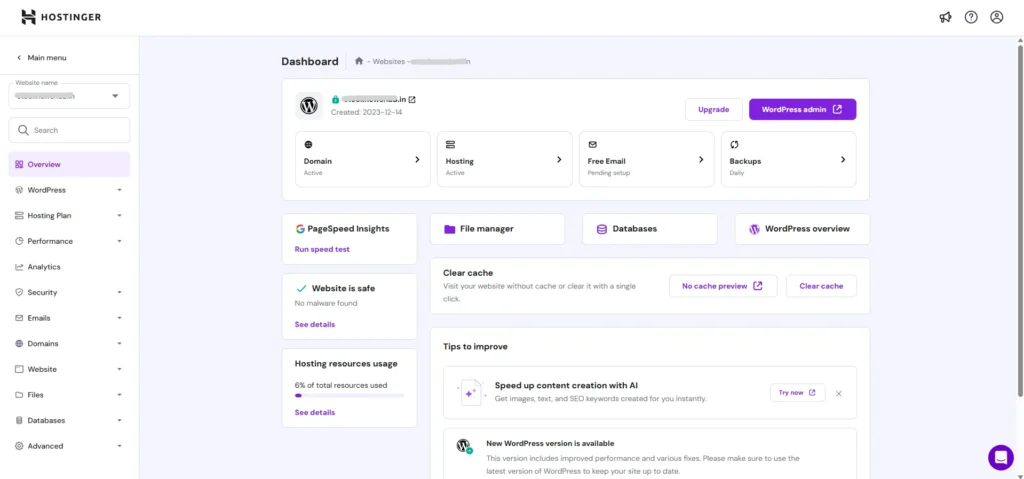
Task: Expand the WordPress sidebar section
Action: 120,190
